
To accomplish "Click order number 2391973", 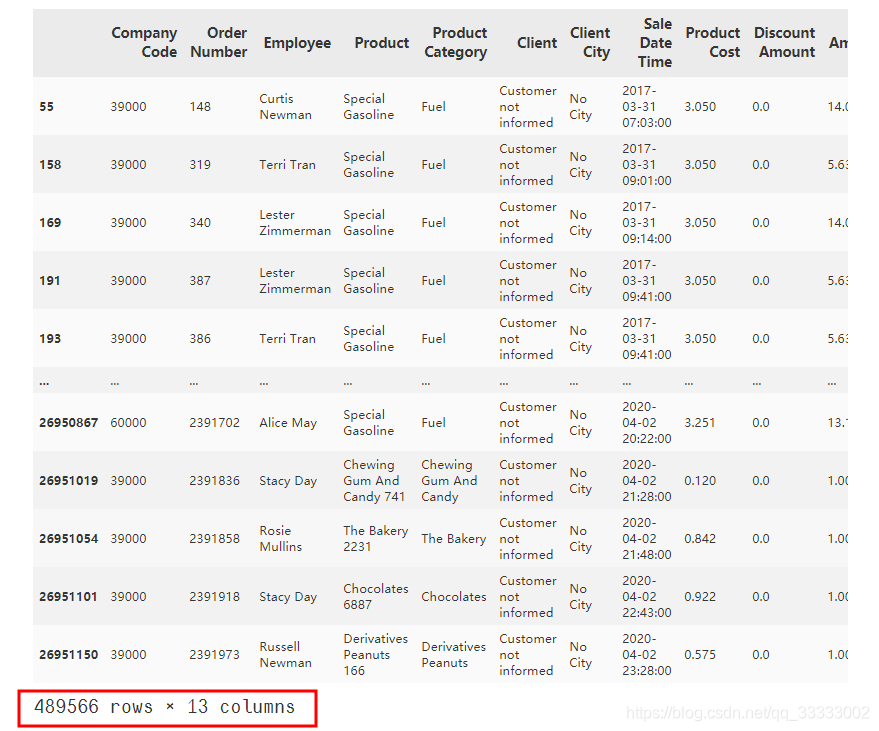I will [x=214, y=655].
